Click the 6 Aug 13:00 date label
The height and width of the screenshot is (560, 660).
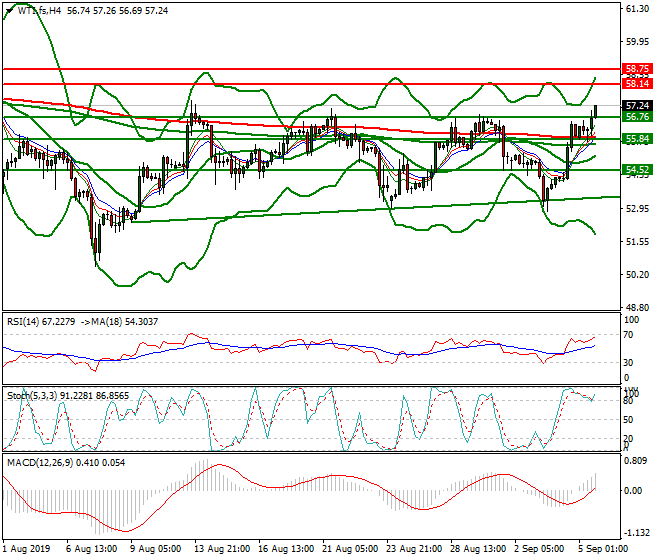[91, 549]
